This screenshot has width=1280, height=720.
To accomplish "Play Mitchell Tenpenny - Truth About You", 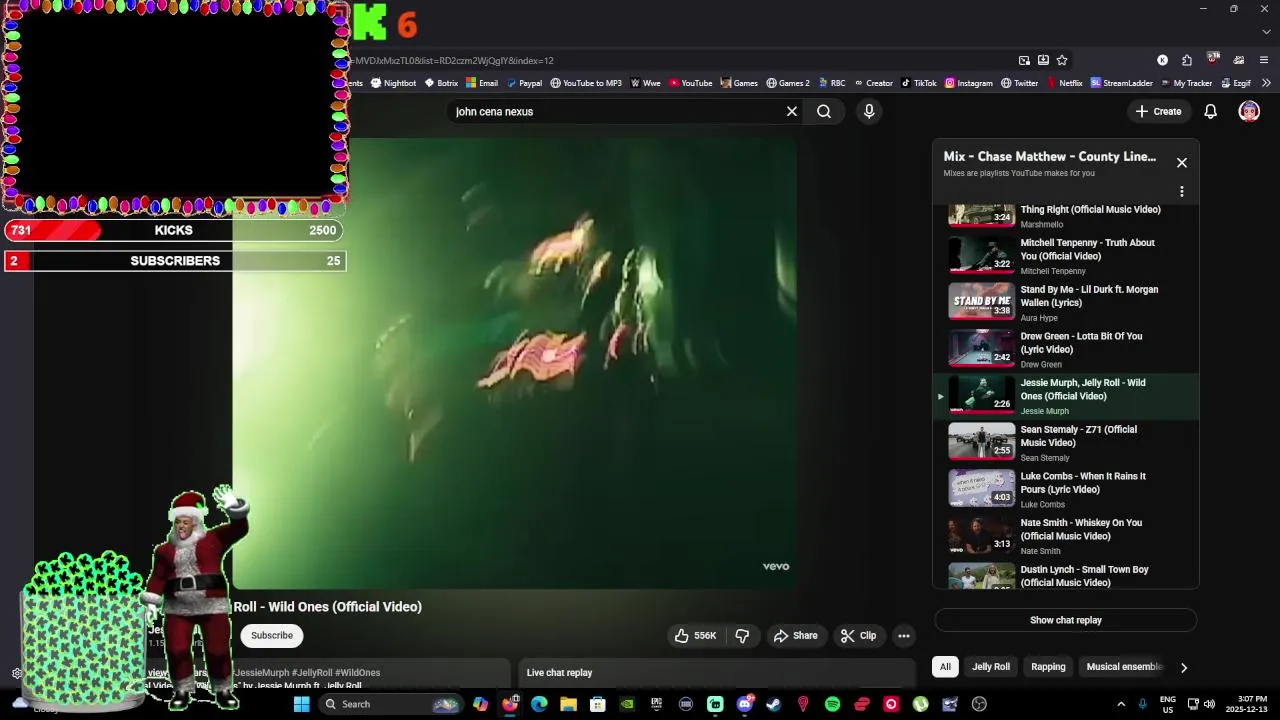I will pos(1066,256).
